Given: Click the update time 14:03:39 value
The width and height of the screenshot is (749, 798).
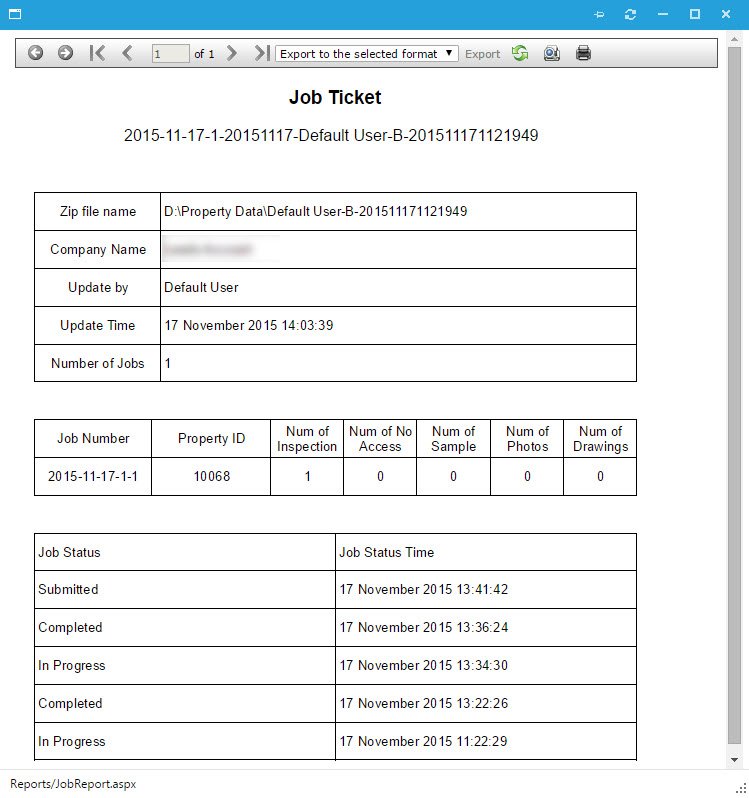Looking at the screenshot, I should point(248,325).
